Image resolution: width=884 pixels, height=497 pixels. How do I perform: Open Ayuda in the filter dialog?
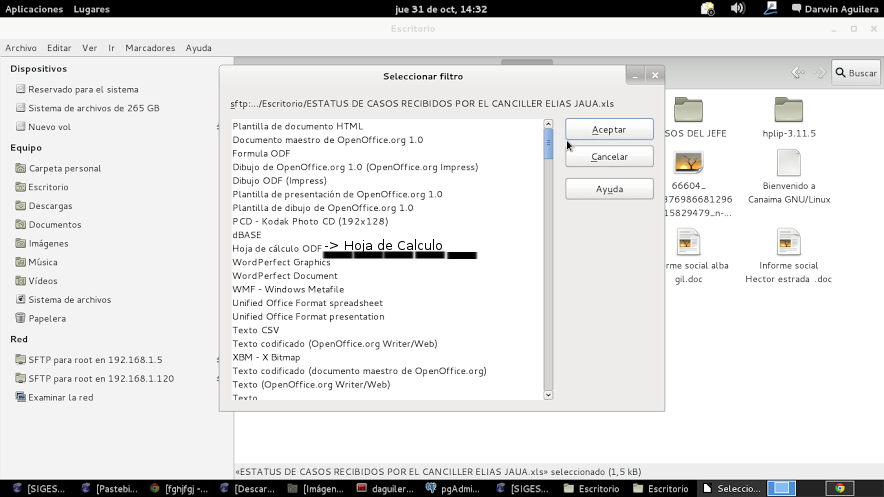[609, 189]
